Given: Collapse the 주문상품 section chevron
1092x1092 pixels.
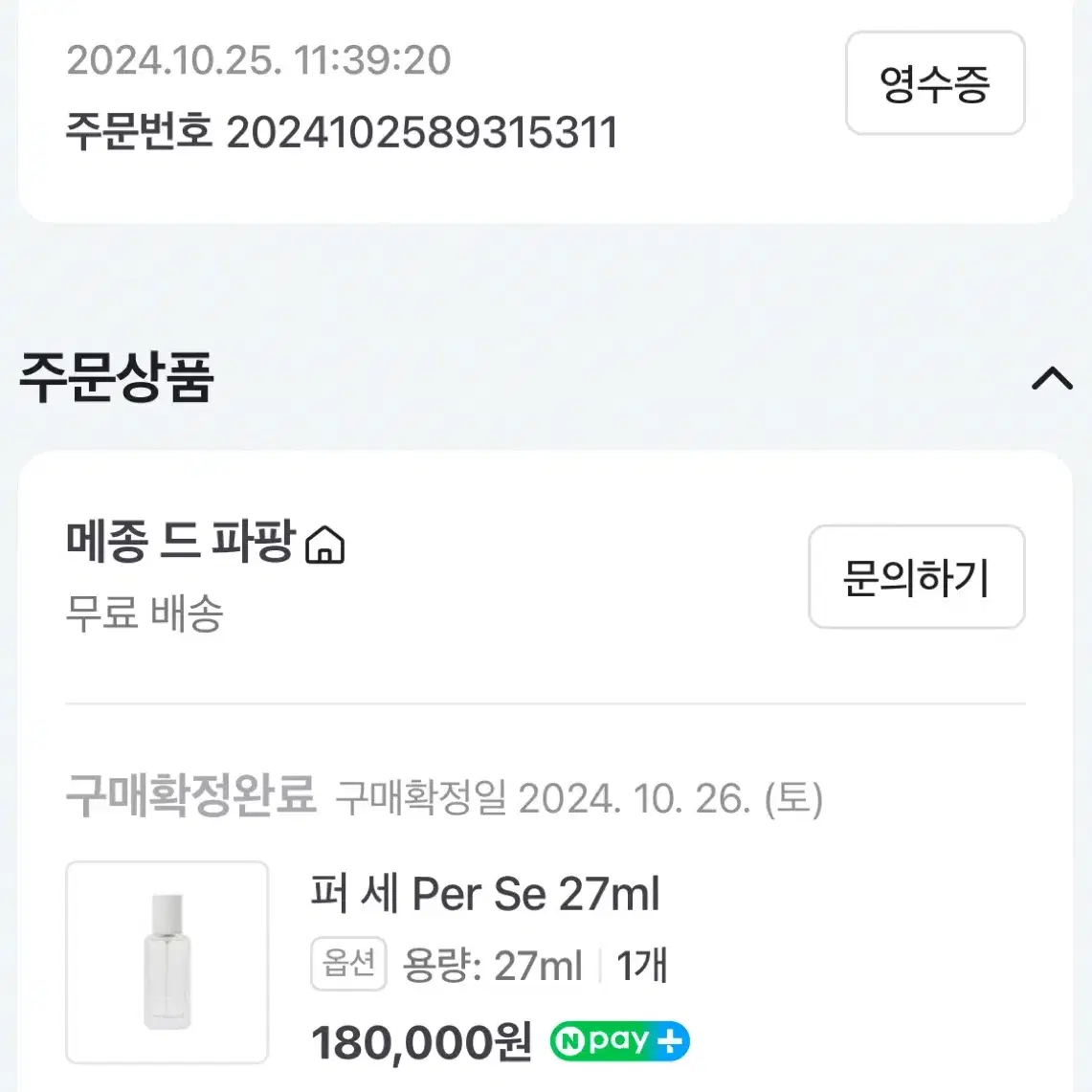Looking at the screenshot, I should tap(1052, 379).
